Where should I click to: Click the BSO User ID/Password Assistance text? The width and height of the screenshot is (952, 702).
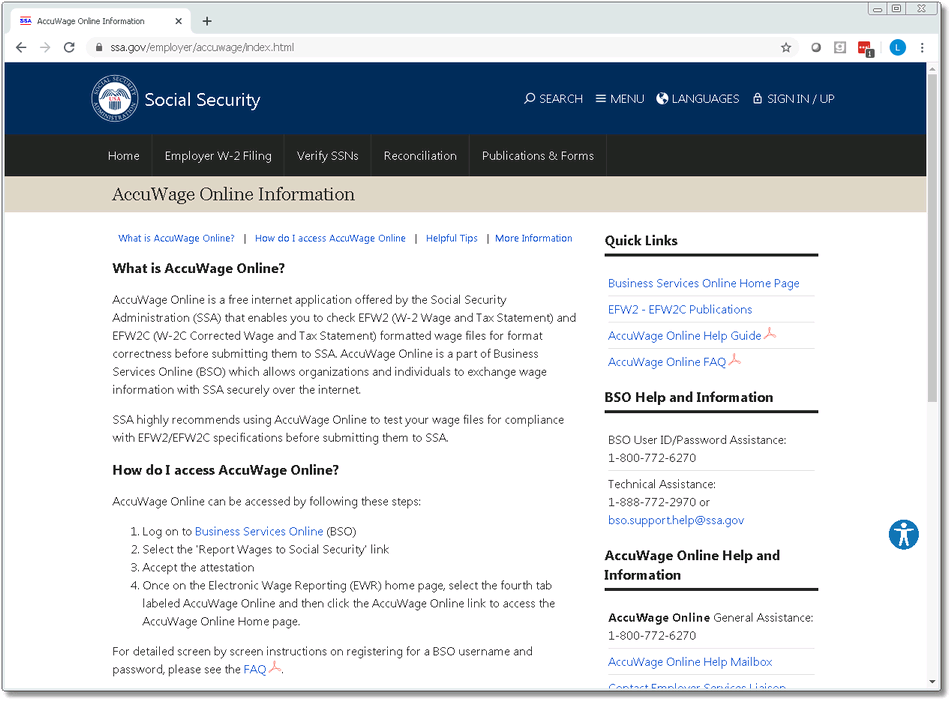(x=696, y=440)
